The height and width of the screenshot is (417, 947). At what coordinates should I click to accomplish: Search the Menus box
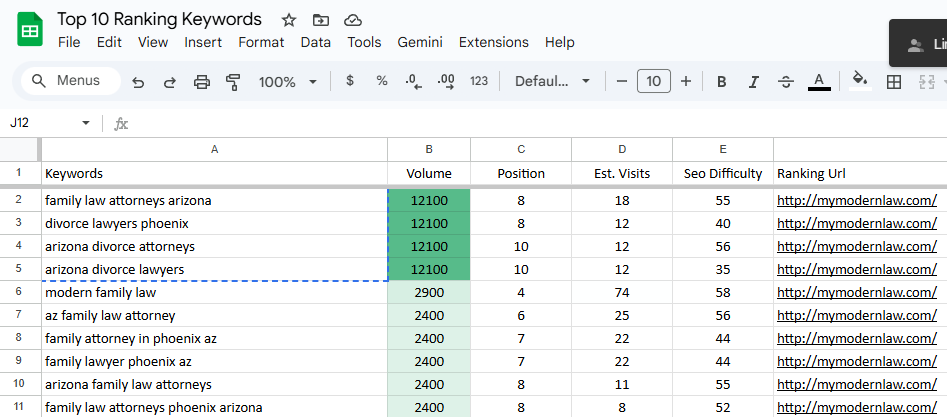click(71, 81)
